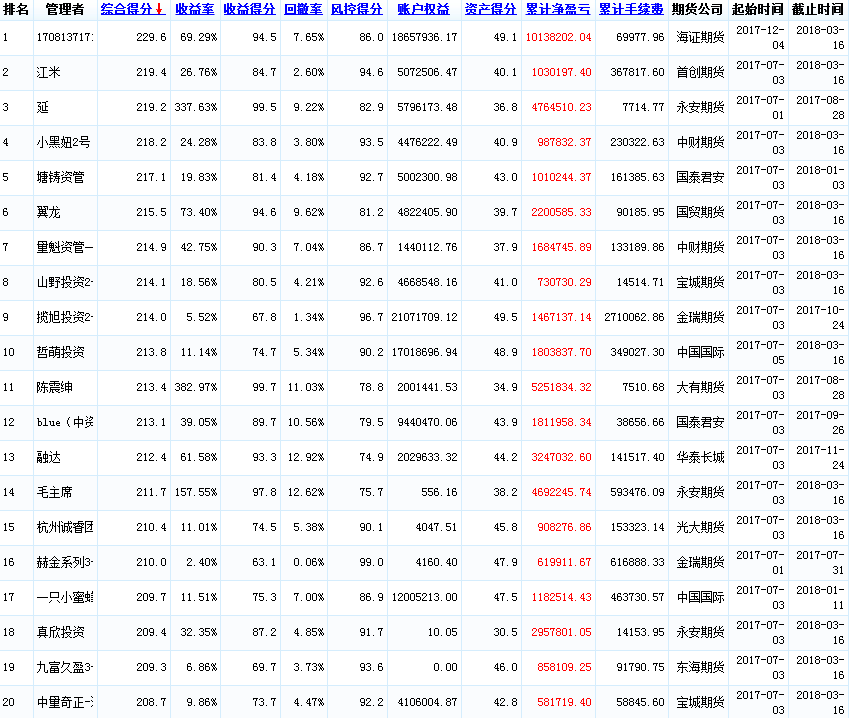Open manager 真欣投资 entry
This screenshot has width=849, height=718.
click(x=60, y=633)
